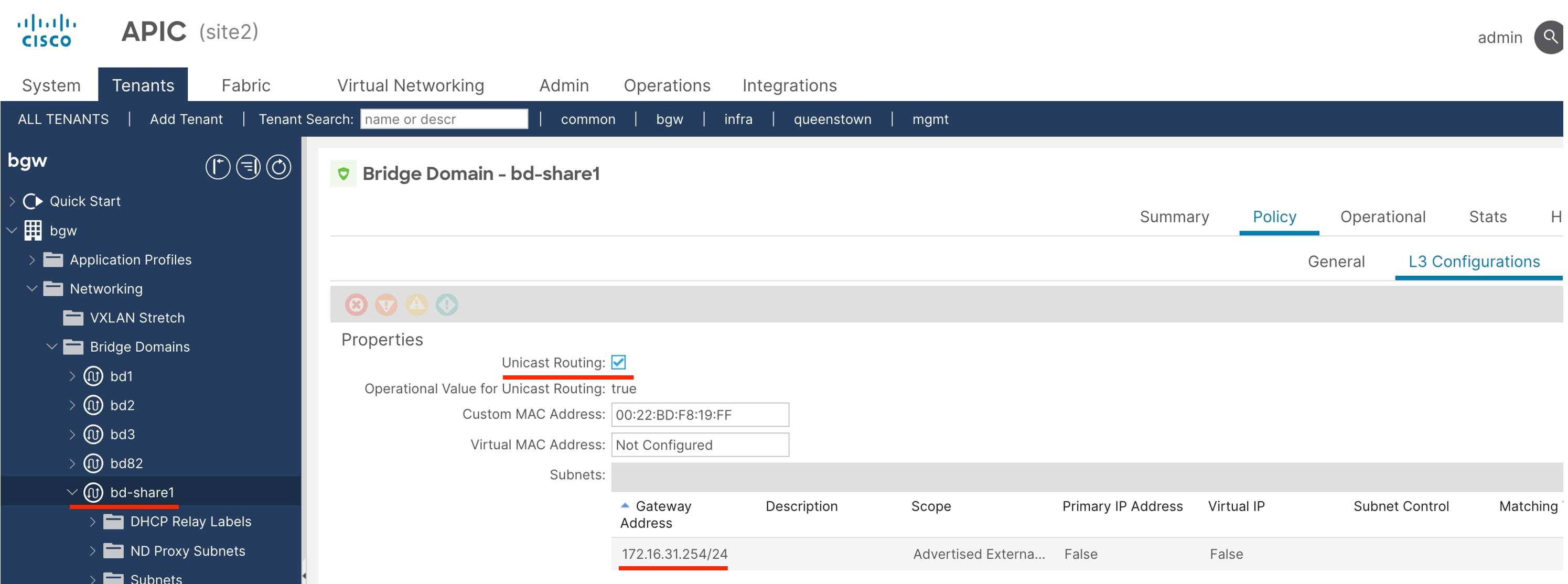Click the Quick Start icon
Viewport: 1568px width, 584px height.
(x=33, y=201)
